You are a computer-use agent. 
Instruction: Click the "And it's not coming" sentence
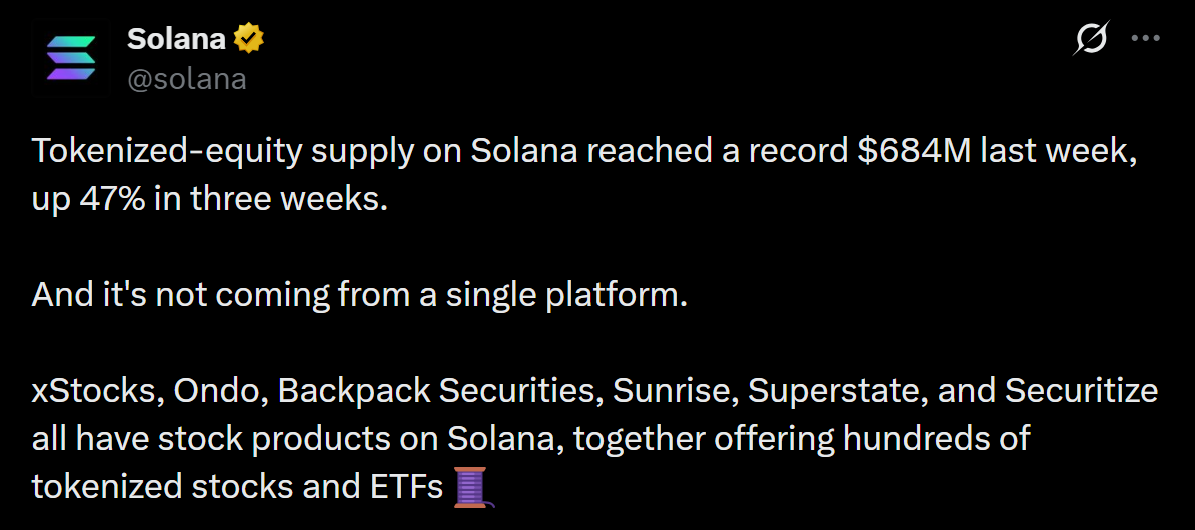pyautogui.click(x=359, y=296)
